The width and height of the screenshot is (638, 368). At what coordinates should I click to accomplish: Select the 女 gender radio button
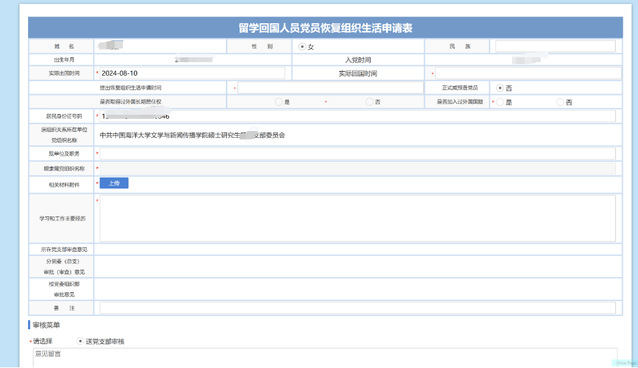click(302, 47)
